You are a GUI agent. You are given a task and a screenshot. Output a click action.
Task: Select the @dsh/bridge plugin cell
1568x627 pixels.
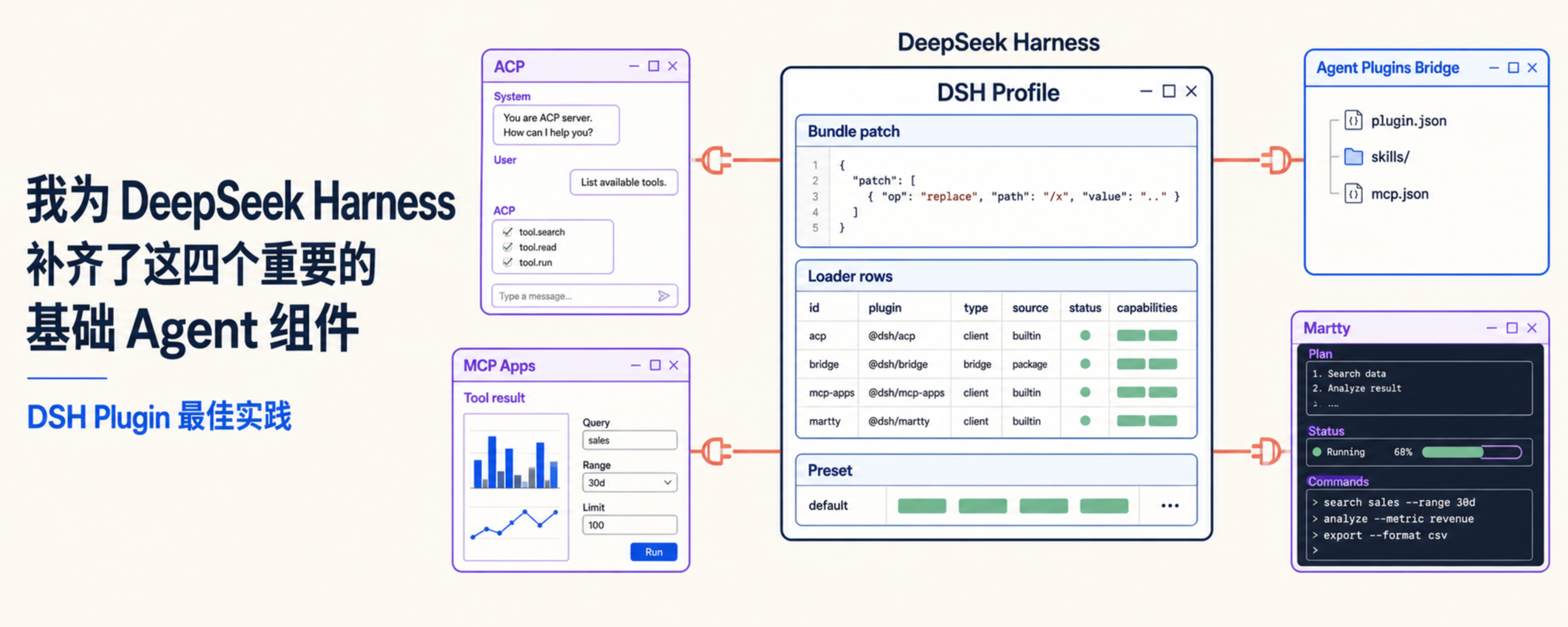pos(898,364)
